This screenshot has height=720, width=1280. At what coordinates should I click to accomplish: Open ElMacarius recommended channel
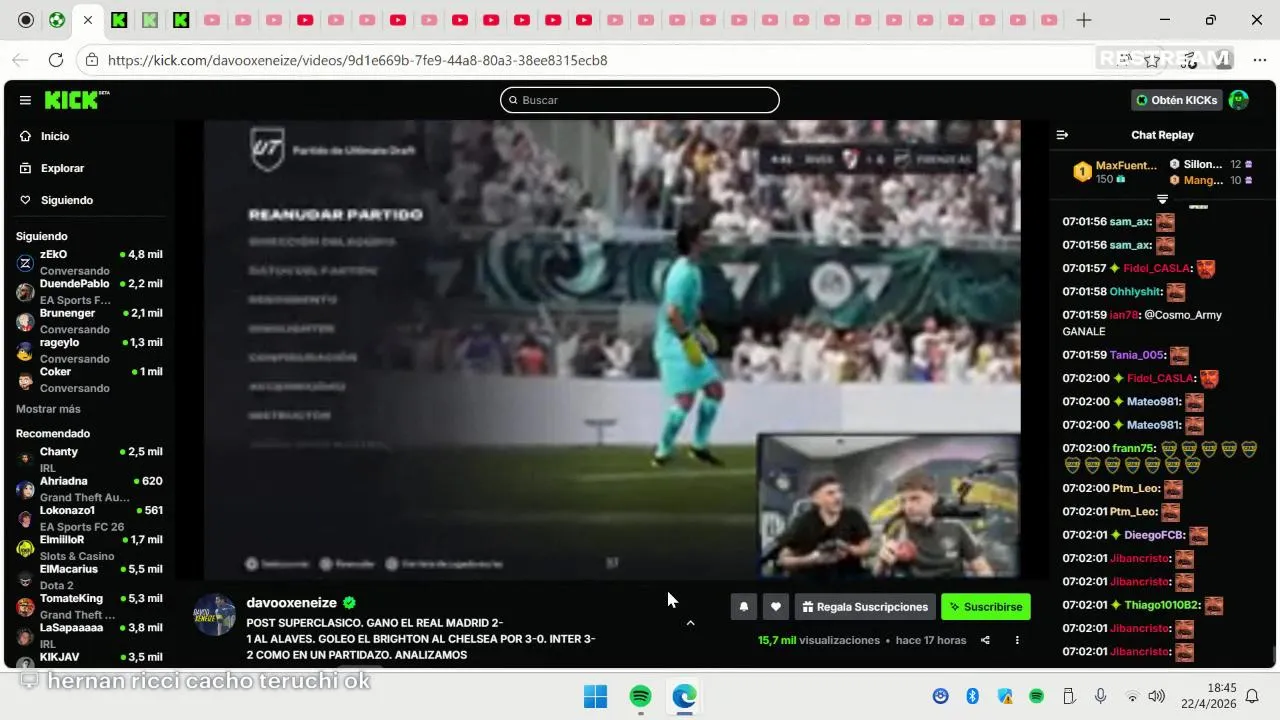pyautogui.click(x=89, y=576)
